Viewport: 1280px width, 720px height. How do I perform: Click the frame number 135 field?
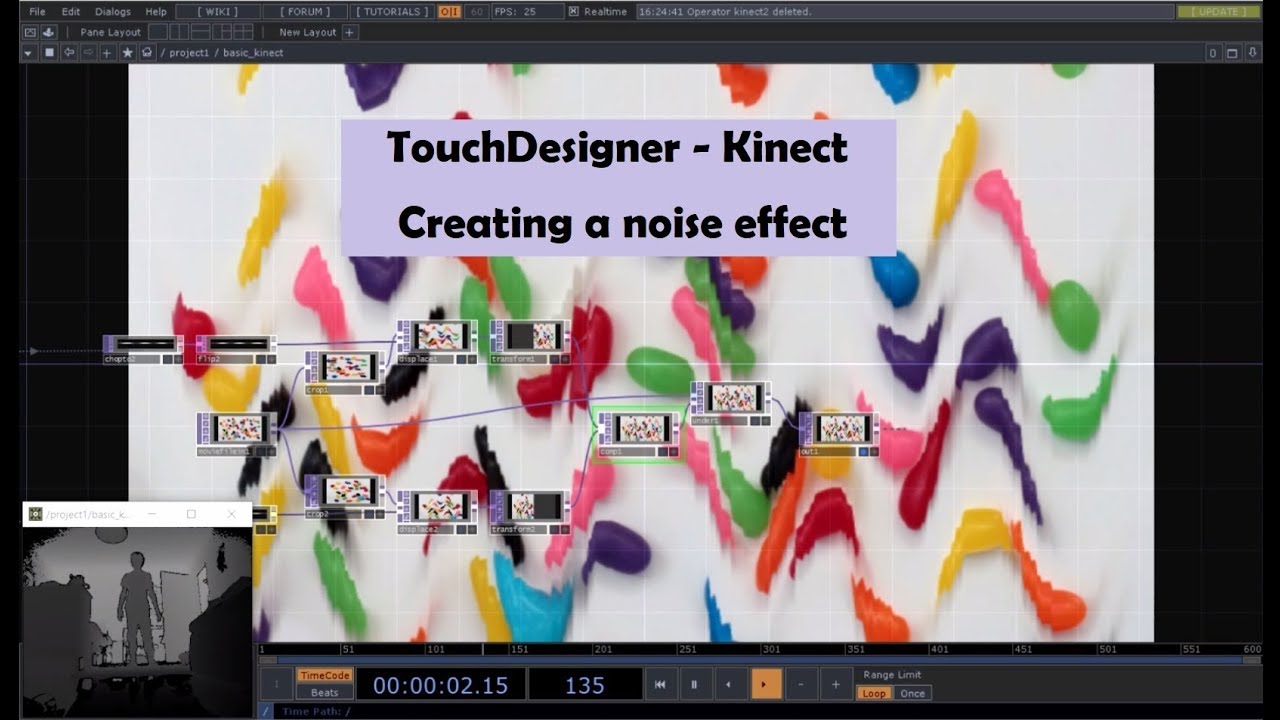(x=585, y=685)
